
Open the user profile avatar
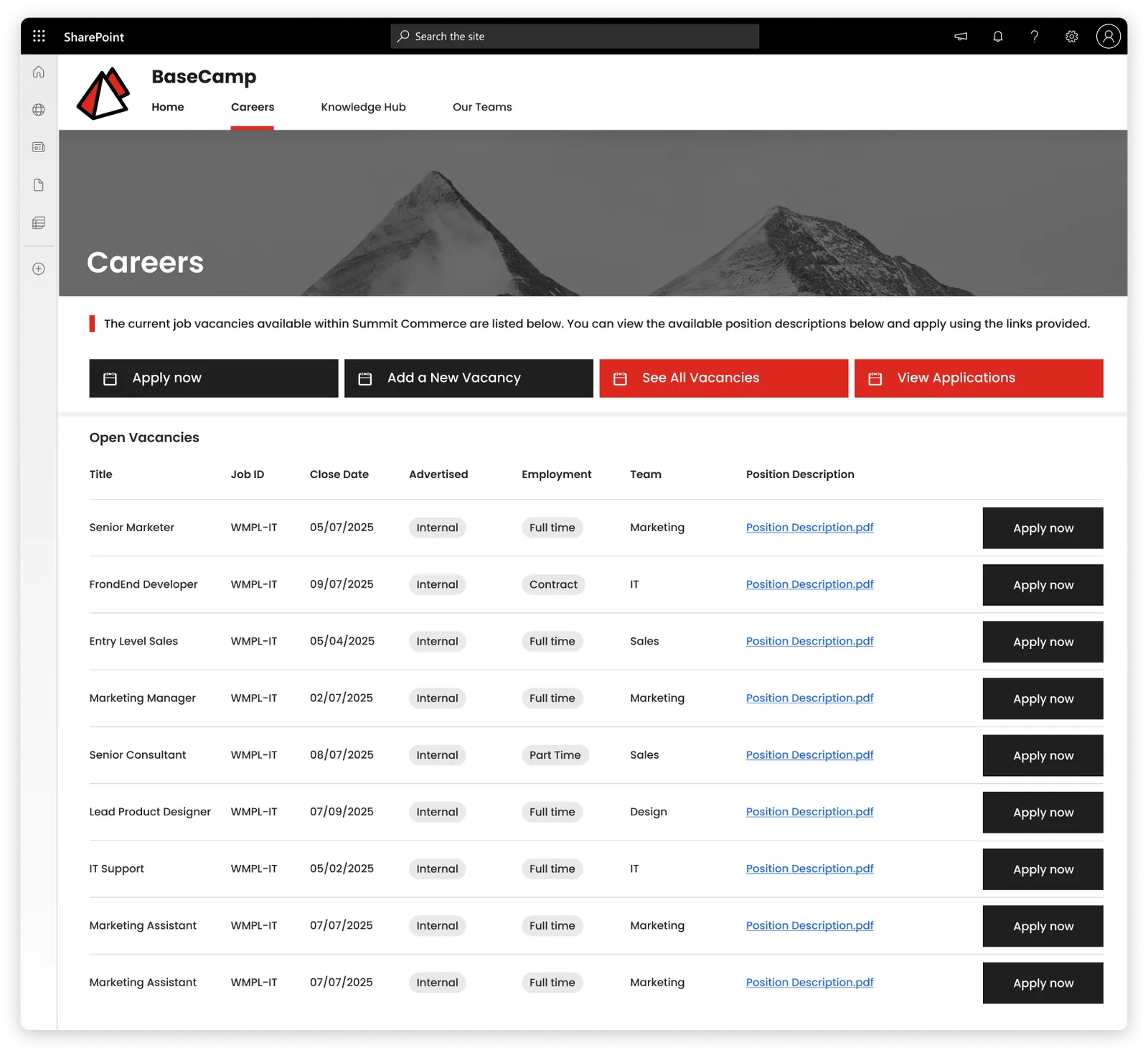click(x=1108, y=36)
